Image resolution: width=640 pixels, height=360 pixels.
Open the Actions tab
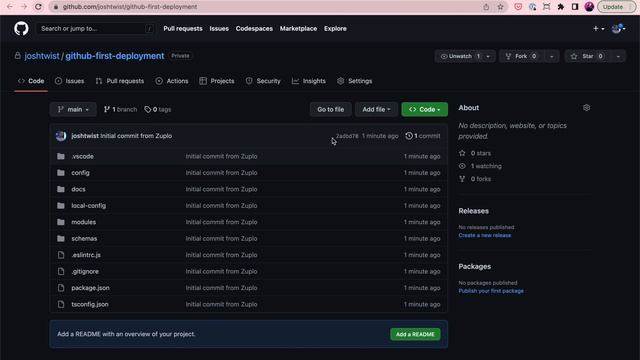pos(172,81)
